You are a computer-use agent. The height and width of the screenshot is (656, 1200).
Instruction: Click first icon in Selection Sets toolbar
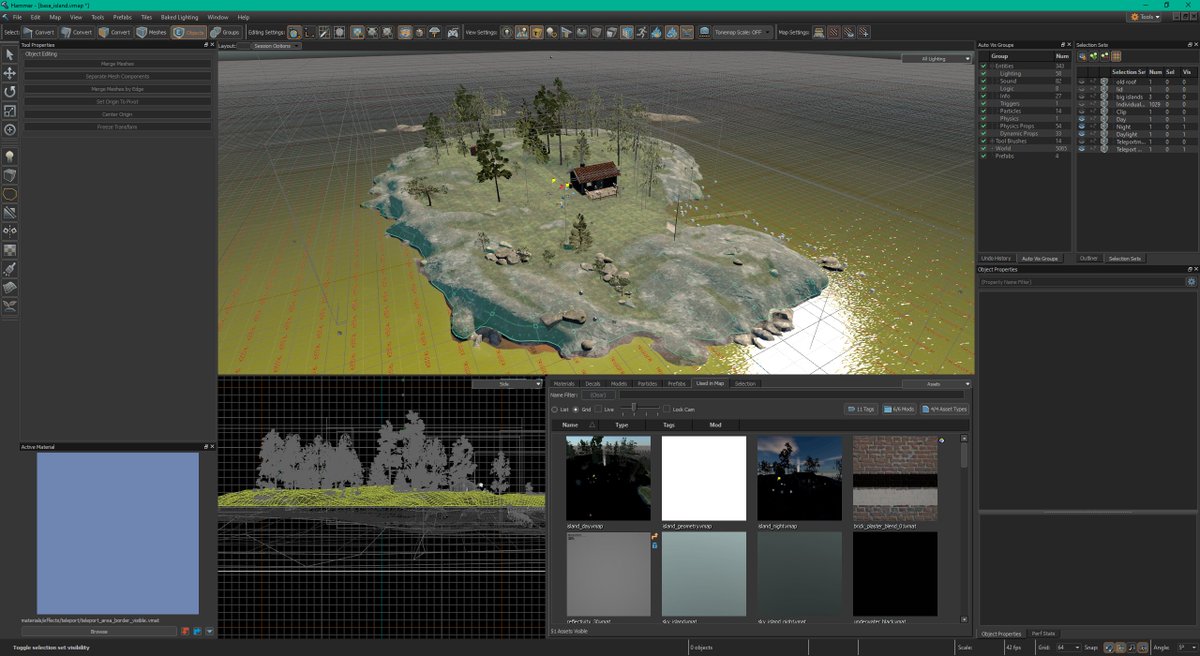(1083, 56)
